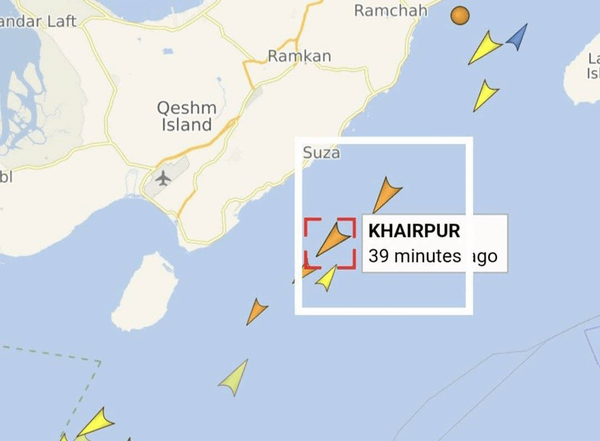Select the small yellow ship directly under KHAIRPUR vessel

[x=327, y=278]
